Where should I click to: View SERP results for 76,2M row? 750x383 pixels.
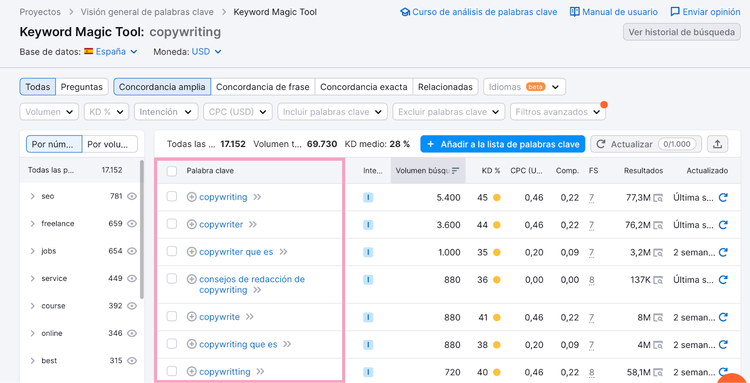(x=659, y=225)
